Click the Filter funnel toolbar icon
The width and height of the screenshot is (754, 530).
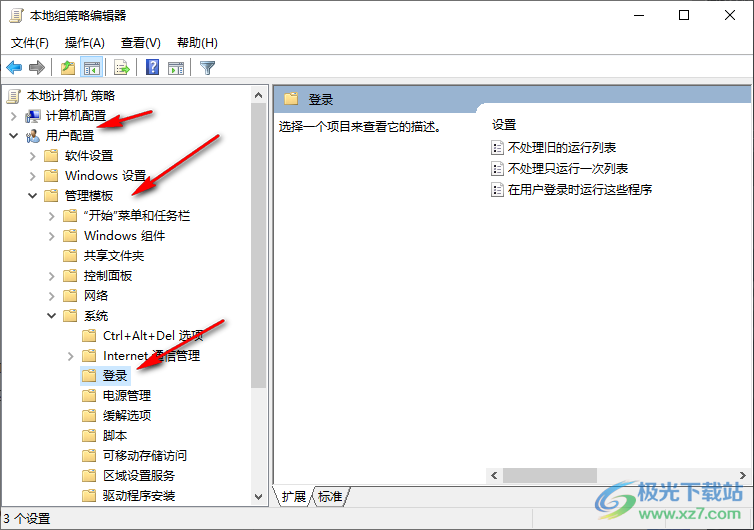coord(207,67)
